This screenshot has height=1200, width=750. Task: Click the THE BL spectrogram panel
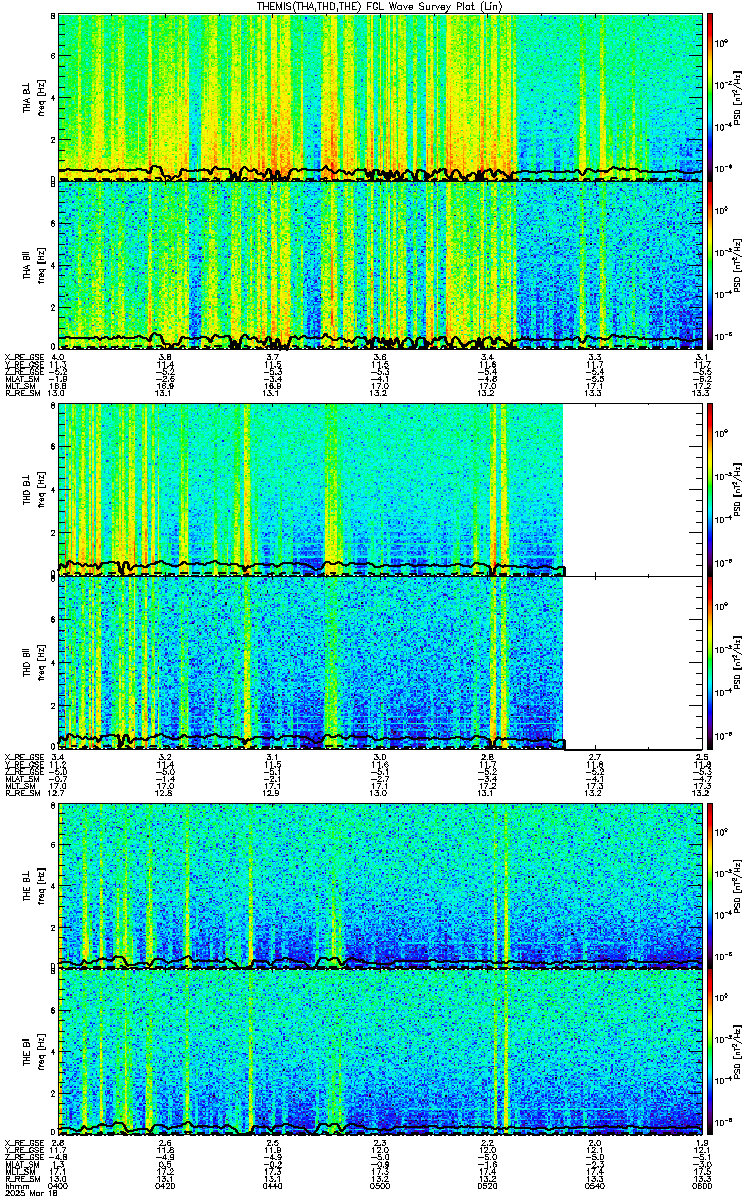click(x=380, y=885)
